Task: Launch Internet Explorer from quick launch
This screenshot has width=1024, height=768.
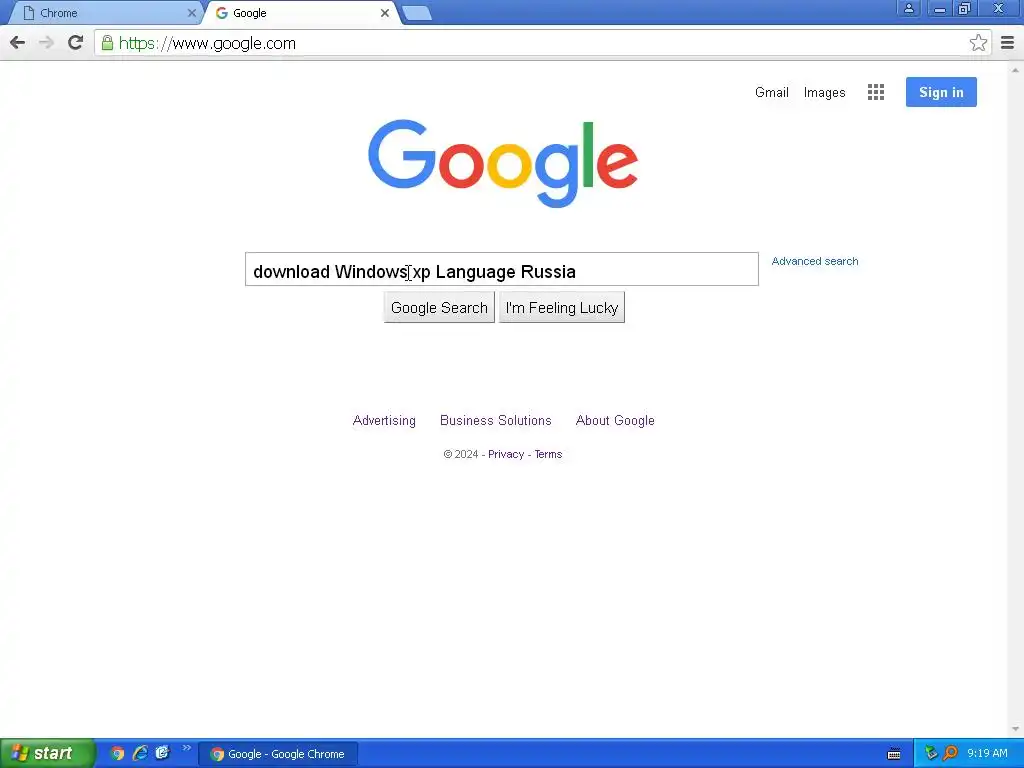Action: coord(140,753)
